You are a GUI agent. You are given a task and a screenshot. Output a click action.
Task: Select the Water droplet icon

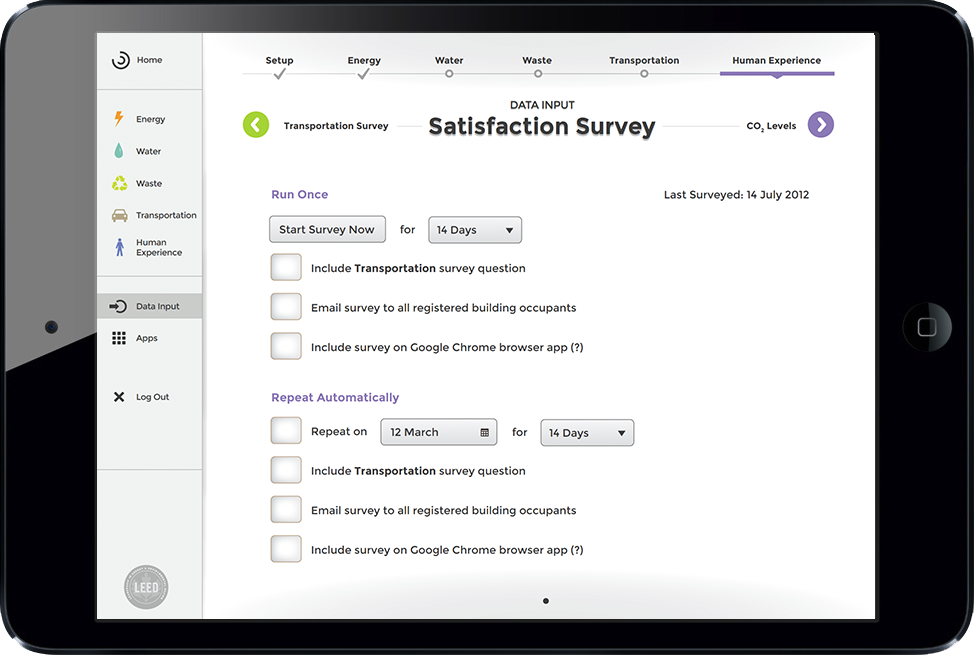(119, 150)
